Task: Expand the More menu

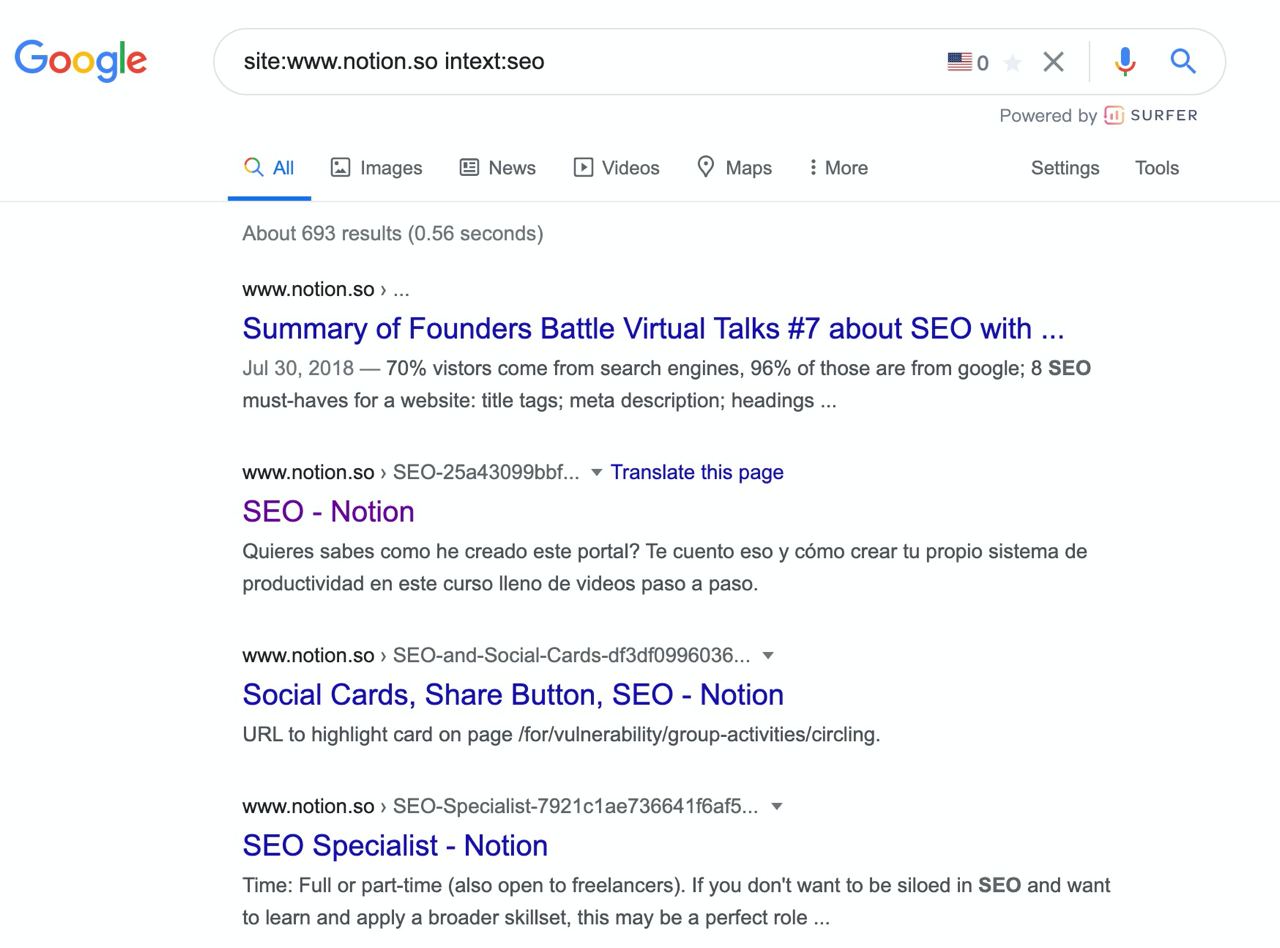Action: [x=838, y=168]
